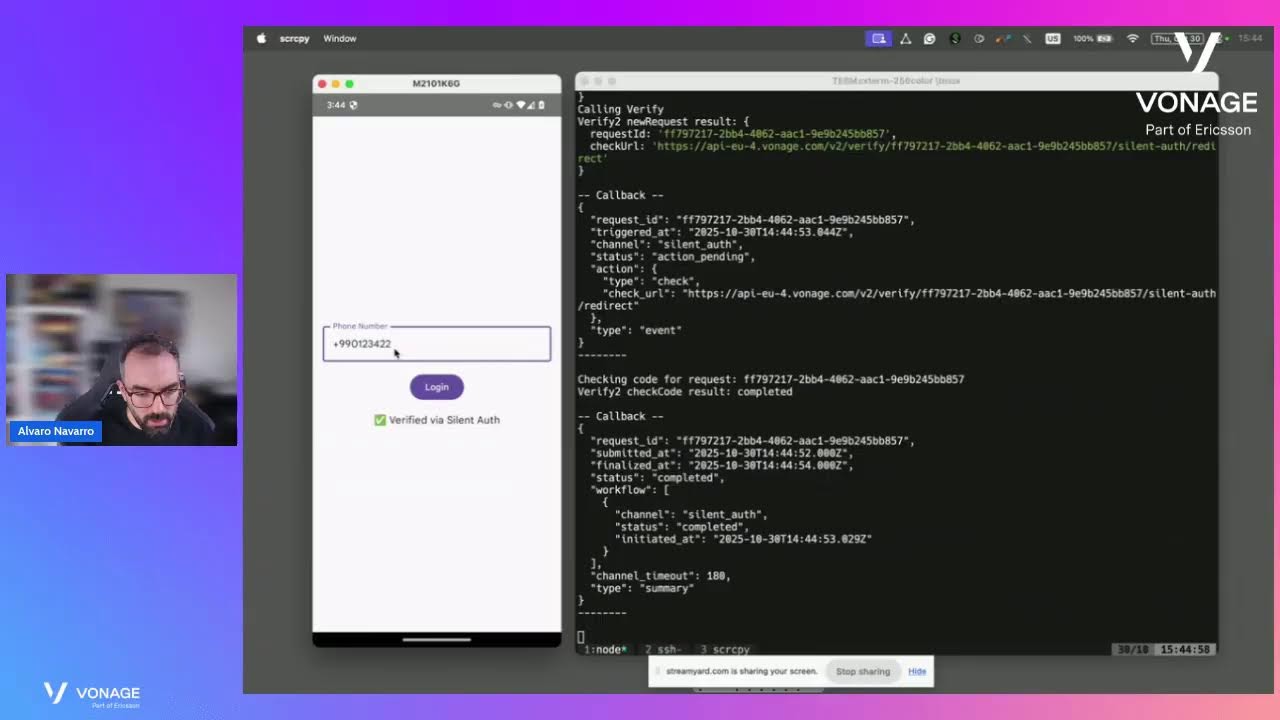Click the menu bar clock 15:44
The image size is (1280, 720).
point(1250,38)
